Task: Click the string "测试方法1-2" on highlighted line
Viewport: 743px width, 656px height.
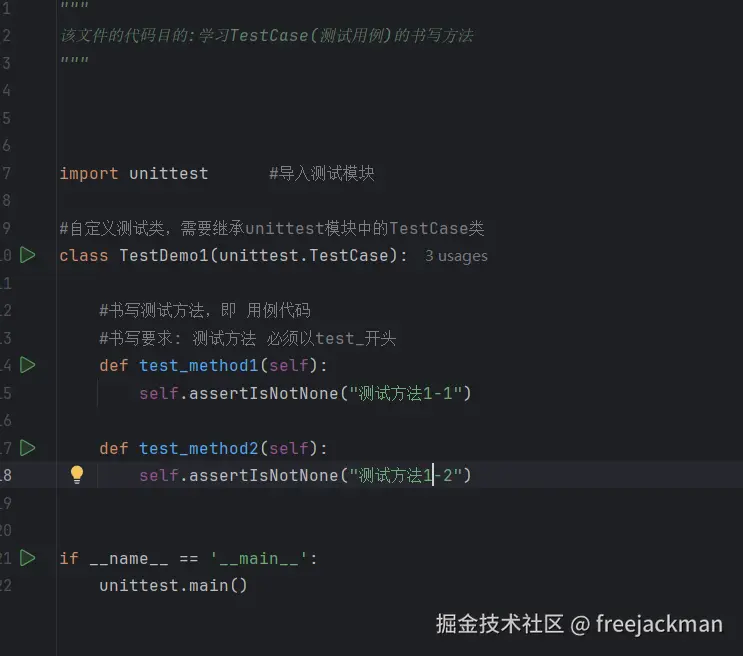Action: click(405, 475)
